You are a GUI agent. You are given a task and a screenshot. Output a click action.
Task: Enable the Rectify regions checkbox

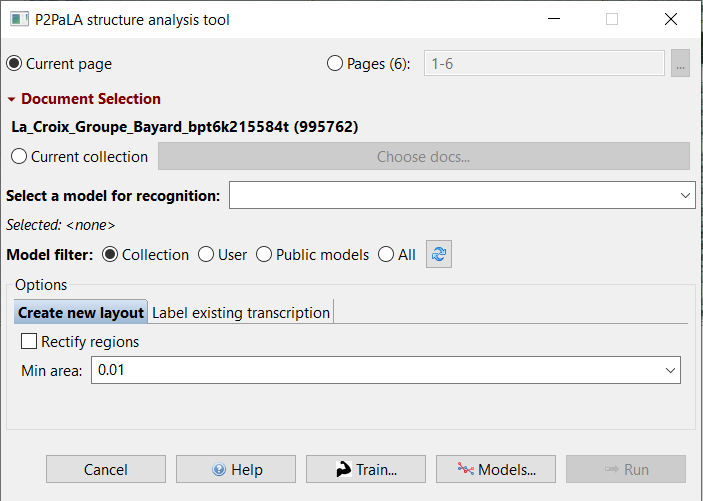(x=29, y=341)
